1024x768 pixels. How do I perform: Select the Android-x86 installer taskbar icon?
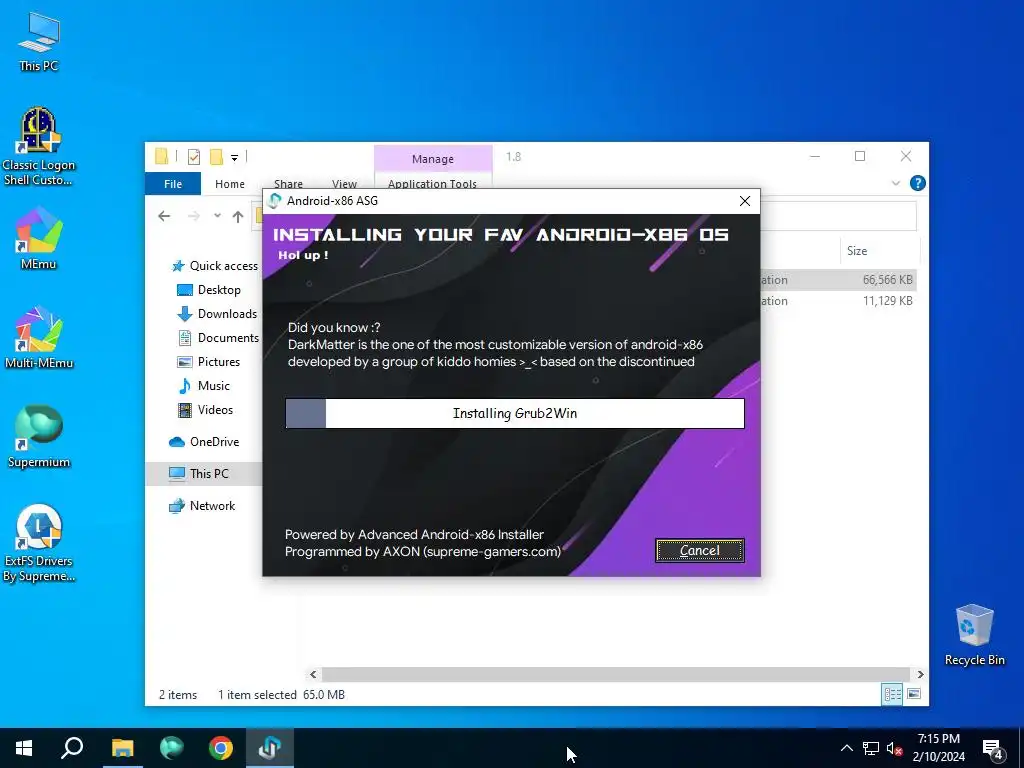tap(270, 748)
